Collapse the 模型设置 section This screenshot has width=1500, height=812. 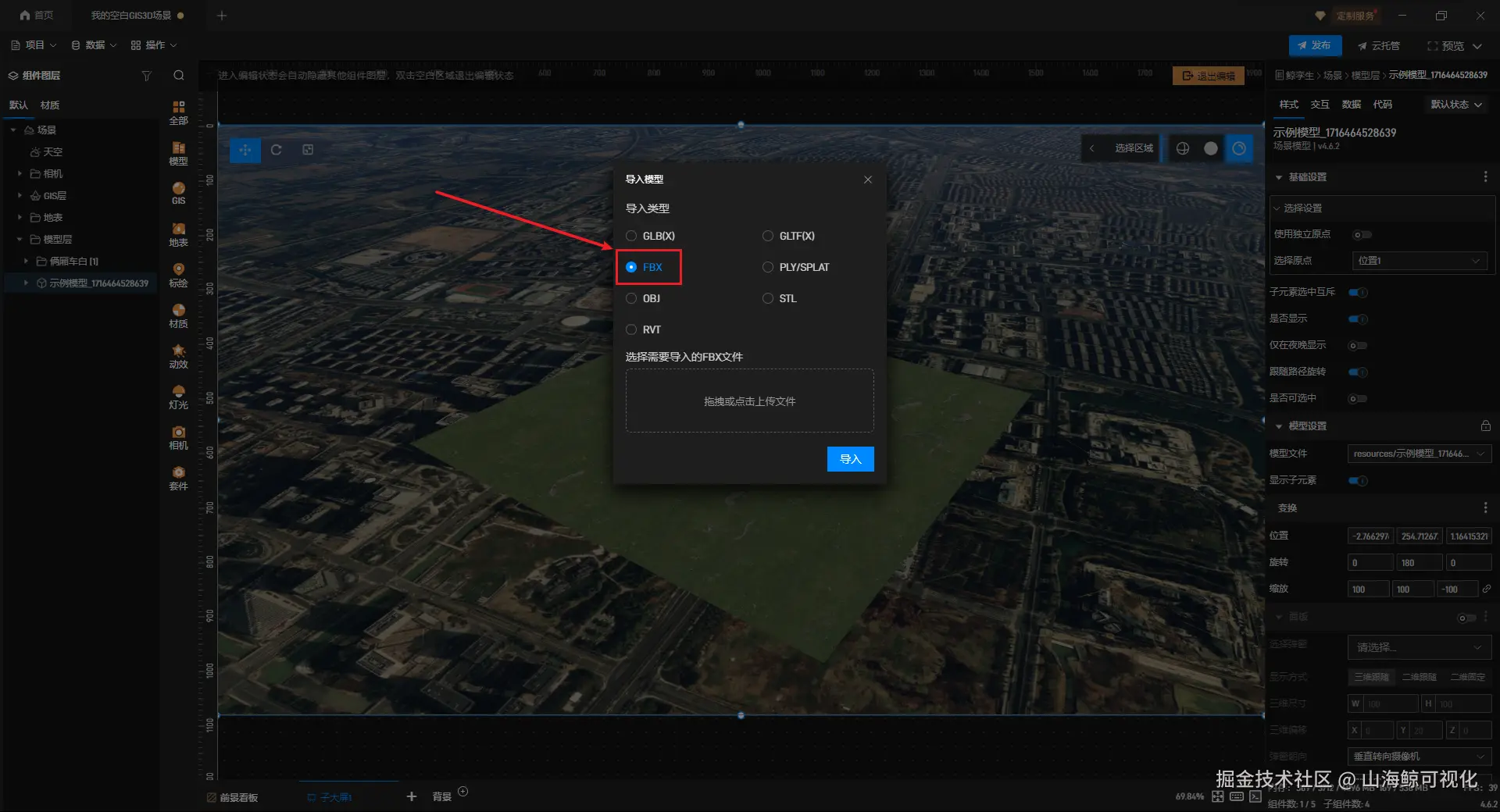pyautogui.click(x=1279, y=426)
